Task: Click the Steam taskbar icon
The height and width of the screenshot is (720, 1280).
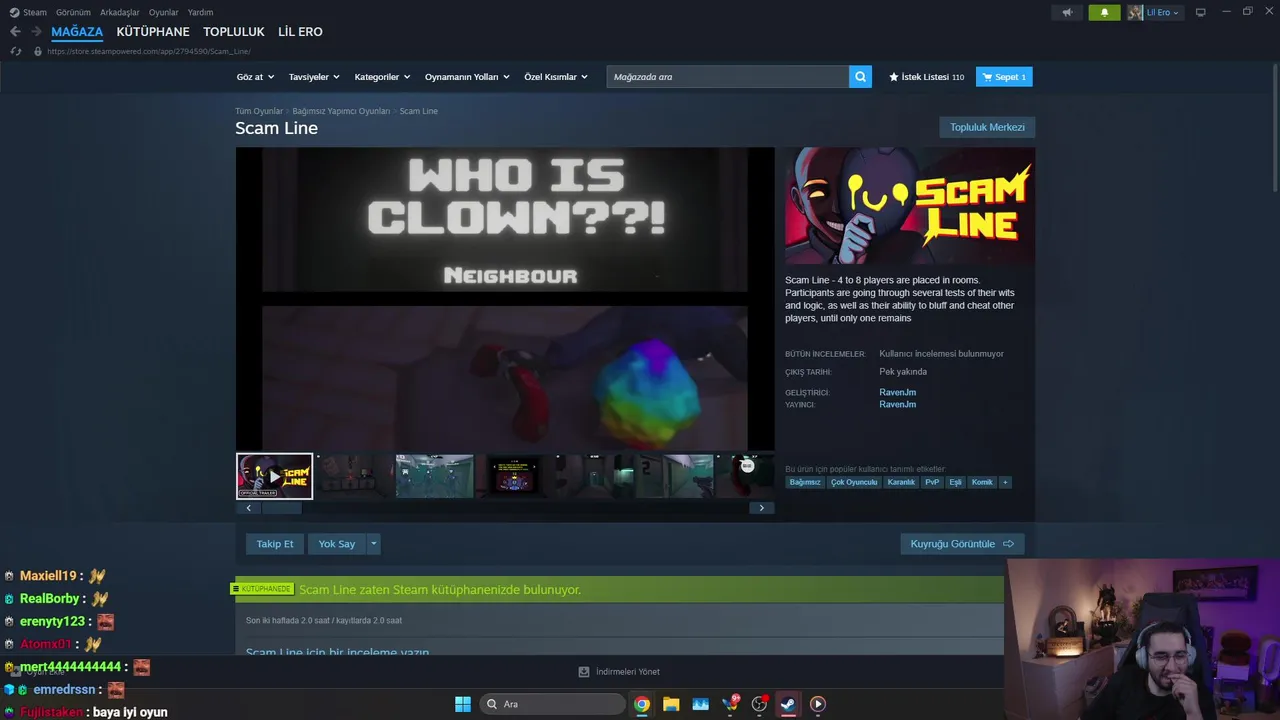Action: coord(788,704)
